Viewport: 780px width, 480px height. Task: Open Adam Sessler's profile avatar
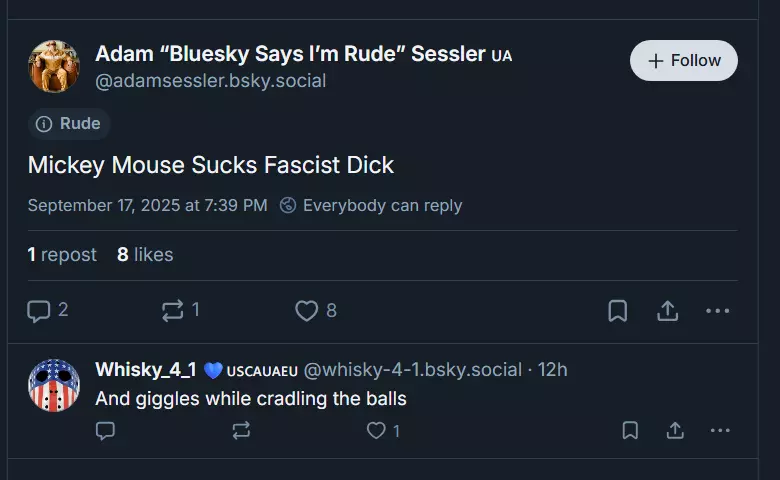54,66
